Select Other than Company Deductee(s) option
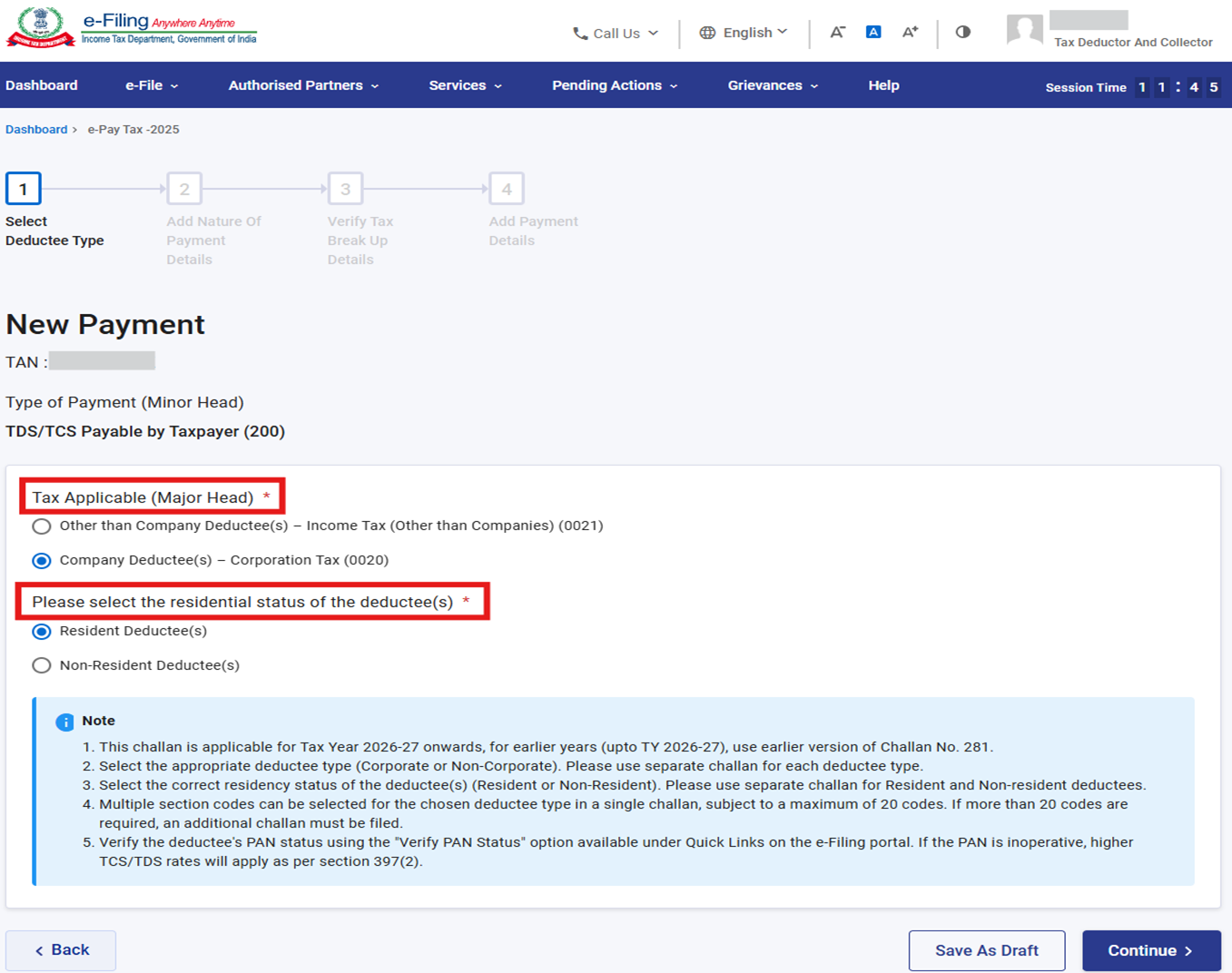This screenshot has height=973, width=1232. [x=42, y=526]
